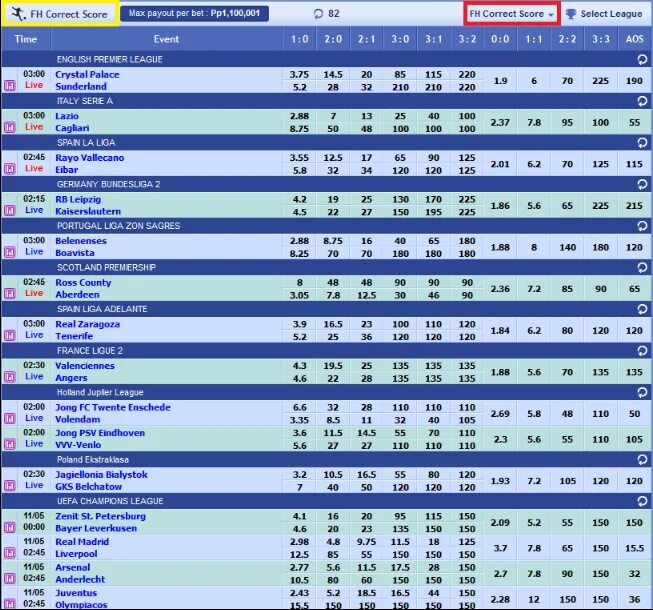Image resolution: width=653 pixels, height=610 pixels.
Task: Select Zenit match 1:1 odds 5.2
Action: [534, 523]
